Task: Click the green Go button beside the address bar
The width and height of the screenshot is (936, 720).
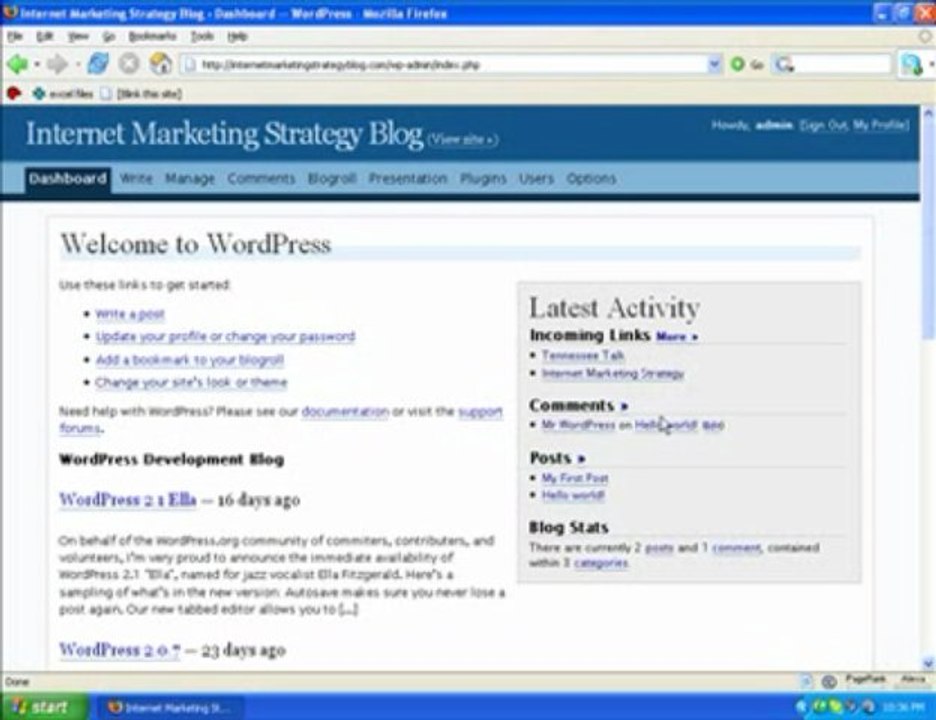Action: 746,64
